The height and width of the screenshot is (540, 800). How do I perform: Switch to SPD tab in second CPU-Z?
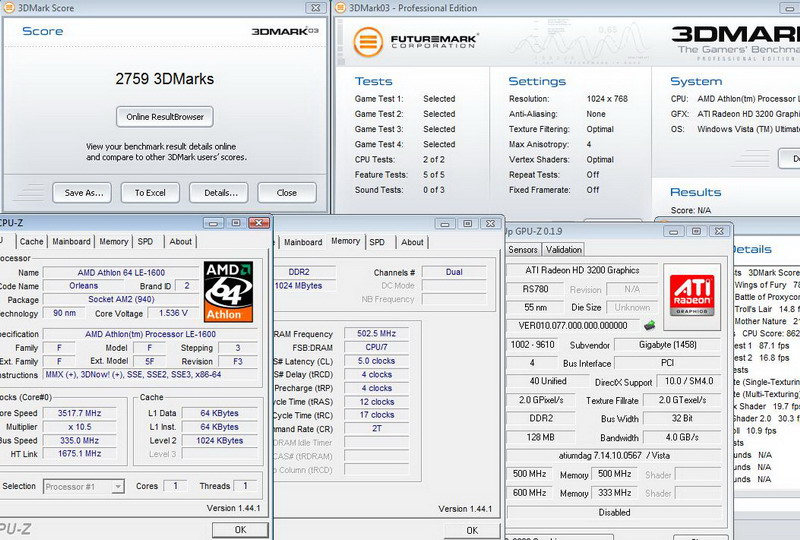point(377,242)
